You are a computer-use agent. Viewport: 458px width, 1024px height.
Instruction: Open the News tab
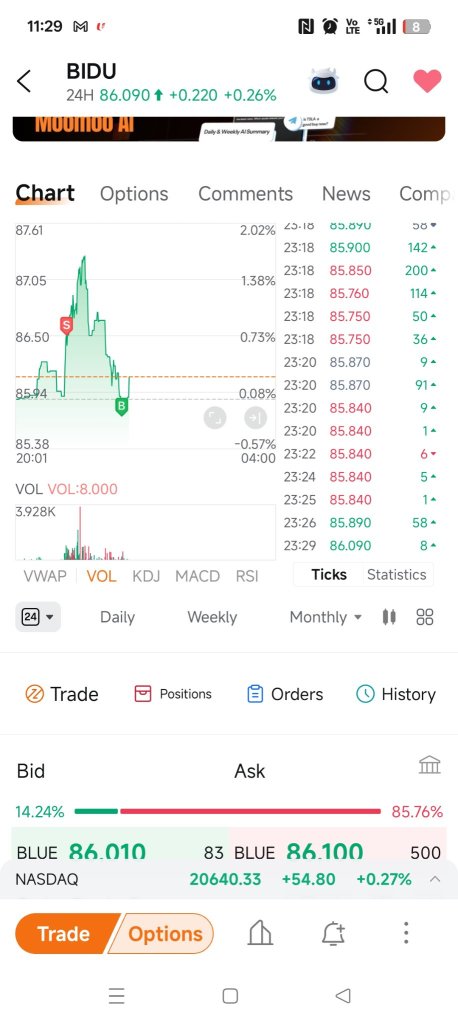coord(346,194)
